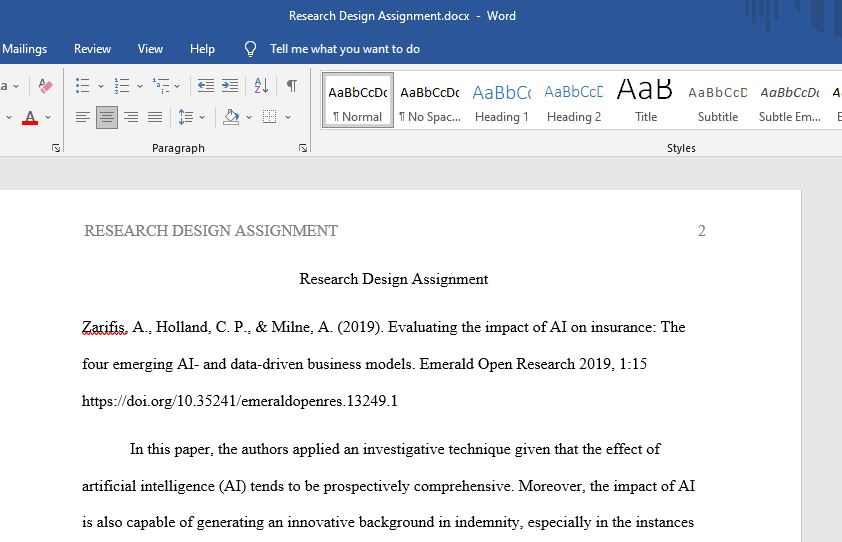Open Shading color dropdown arrow
Screen dimensions: 842x542
(249, 117)
